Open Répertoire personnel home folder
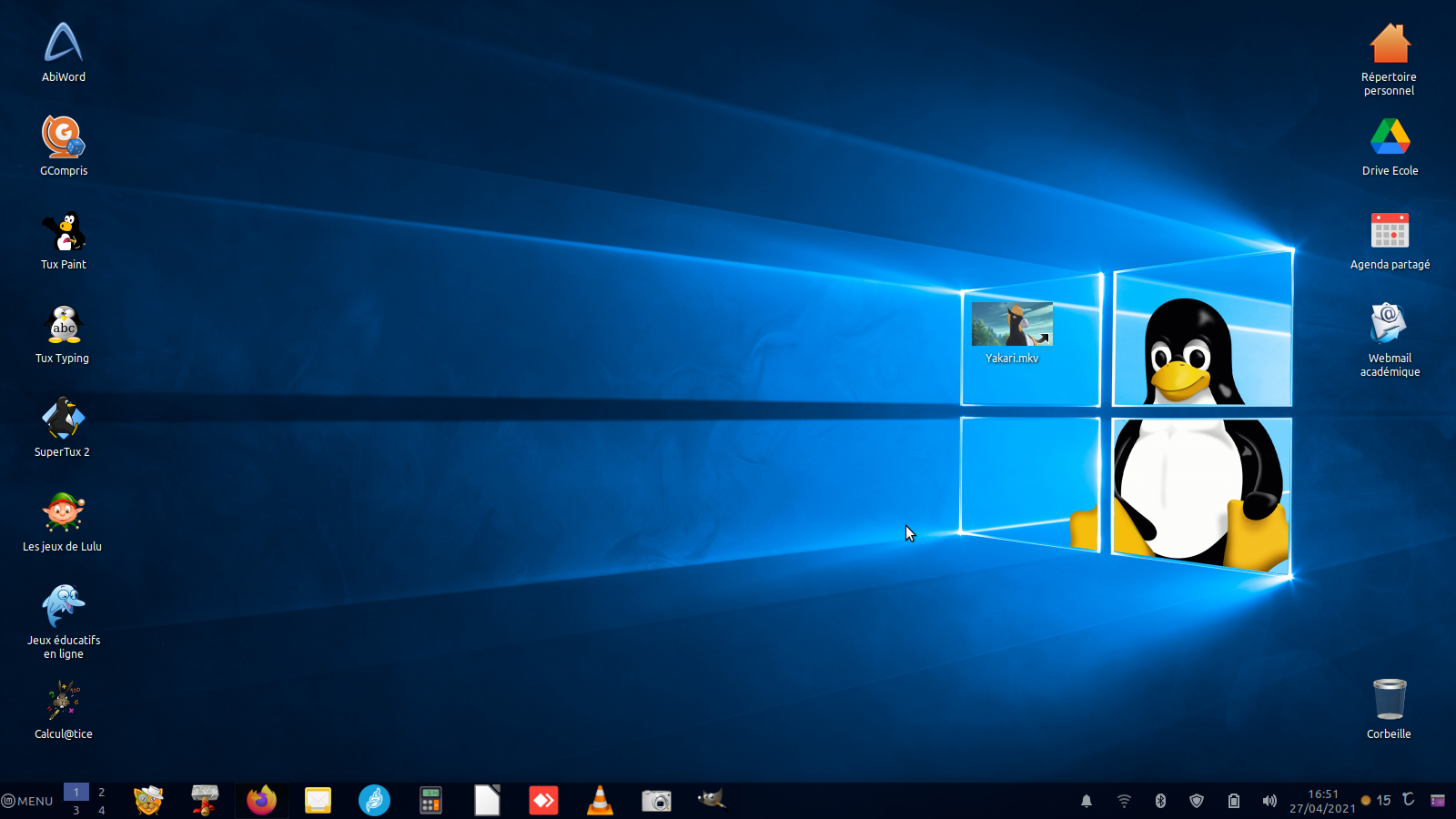 [x=1390, y=59]
